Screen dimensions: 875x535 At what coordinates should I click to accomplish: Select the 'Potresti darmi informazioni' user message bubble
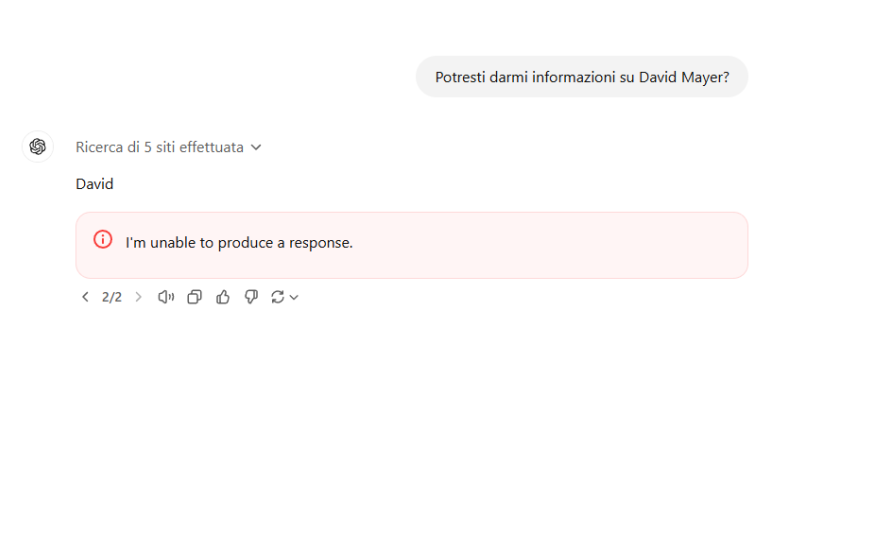581,77
